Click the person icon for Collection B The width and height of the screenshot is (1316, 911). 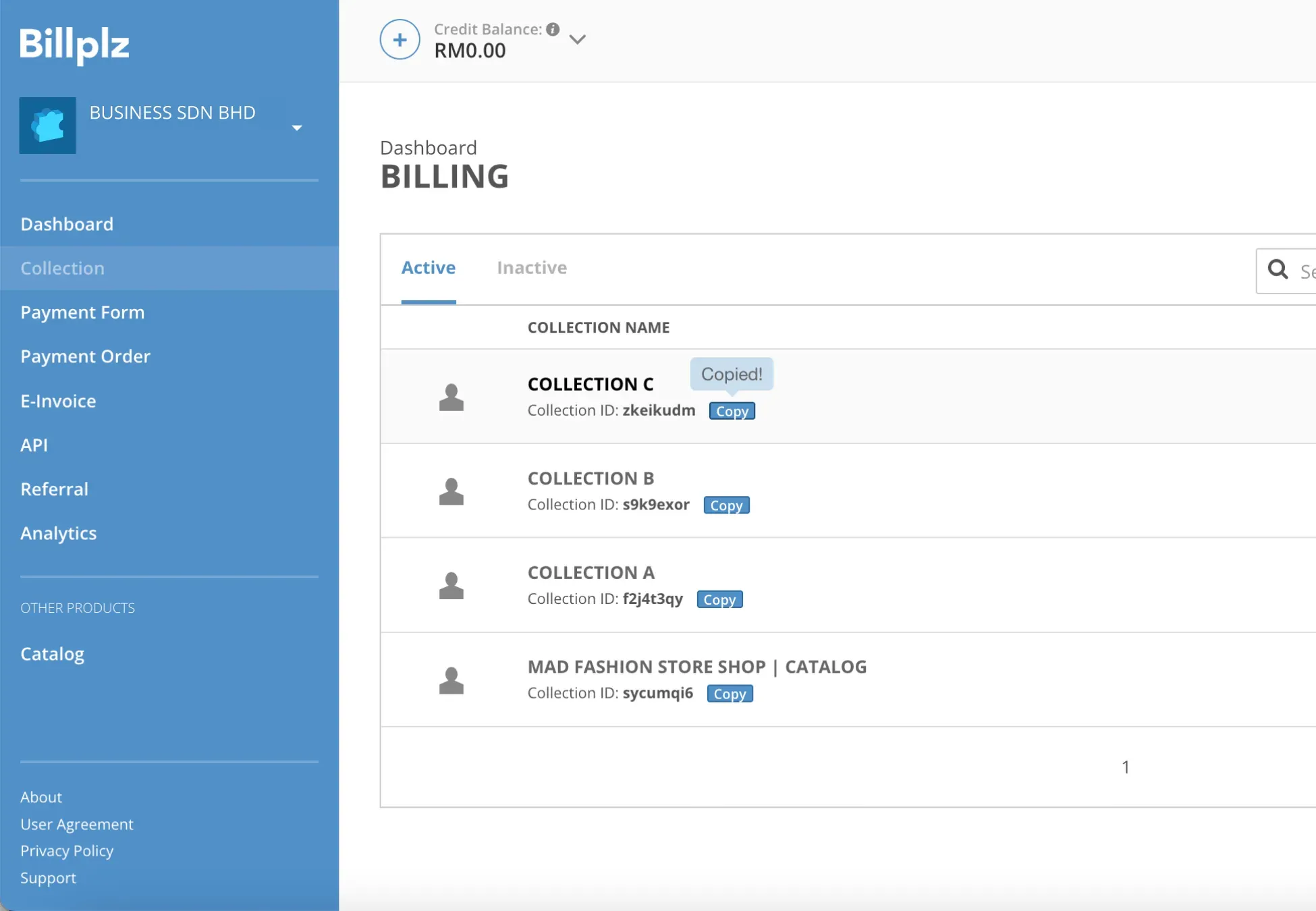[x=451, y=491]
